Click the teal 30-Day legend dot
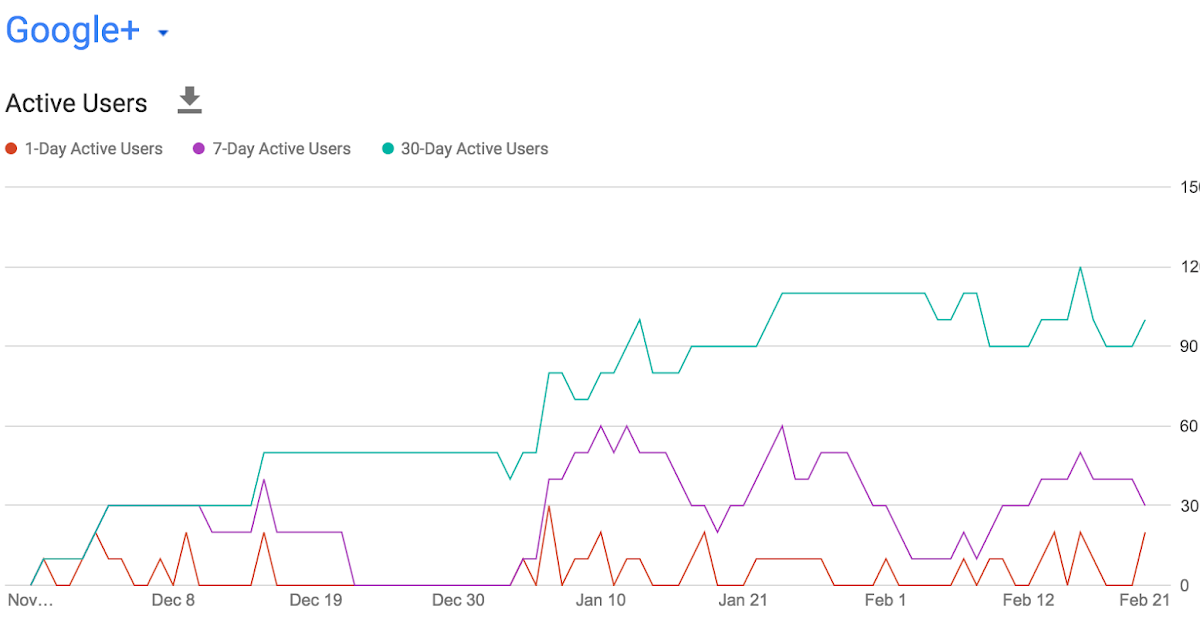Screen dimensions: 1200x630 (388, 149)
